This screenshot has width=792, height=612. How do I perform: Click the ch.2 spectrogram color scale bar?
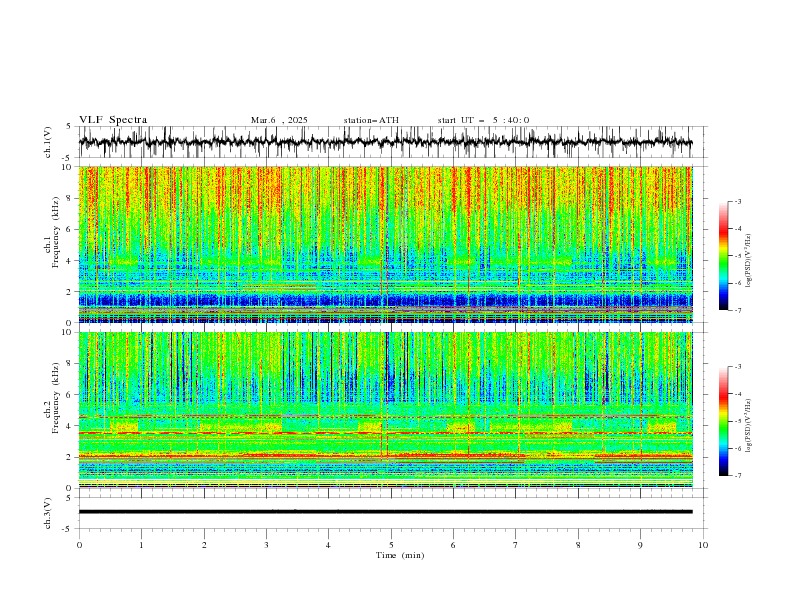[x=723, y=421]
